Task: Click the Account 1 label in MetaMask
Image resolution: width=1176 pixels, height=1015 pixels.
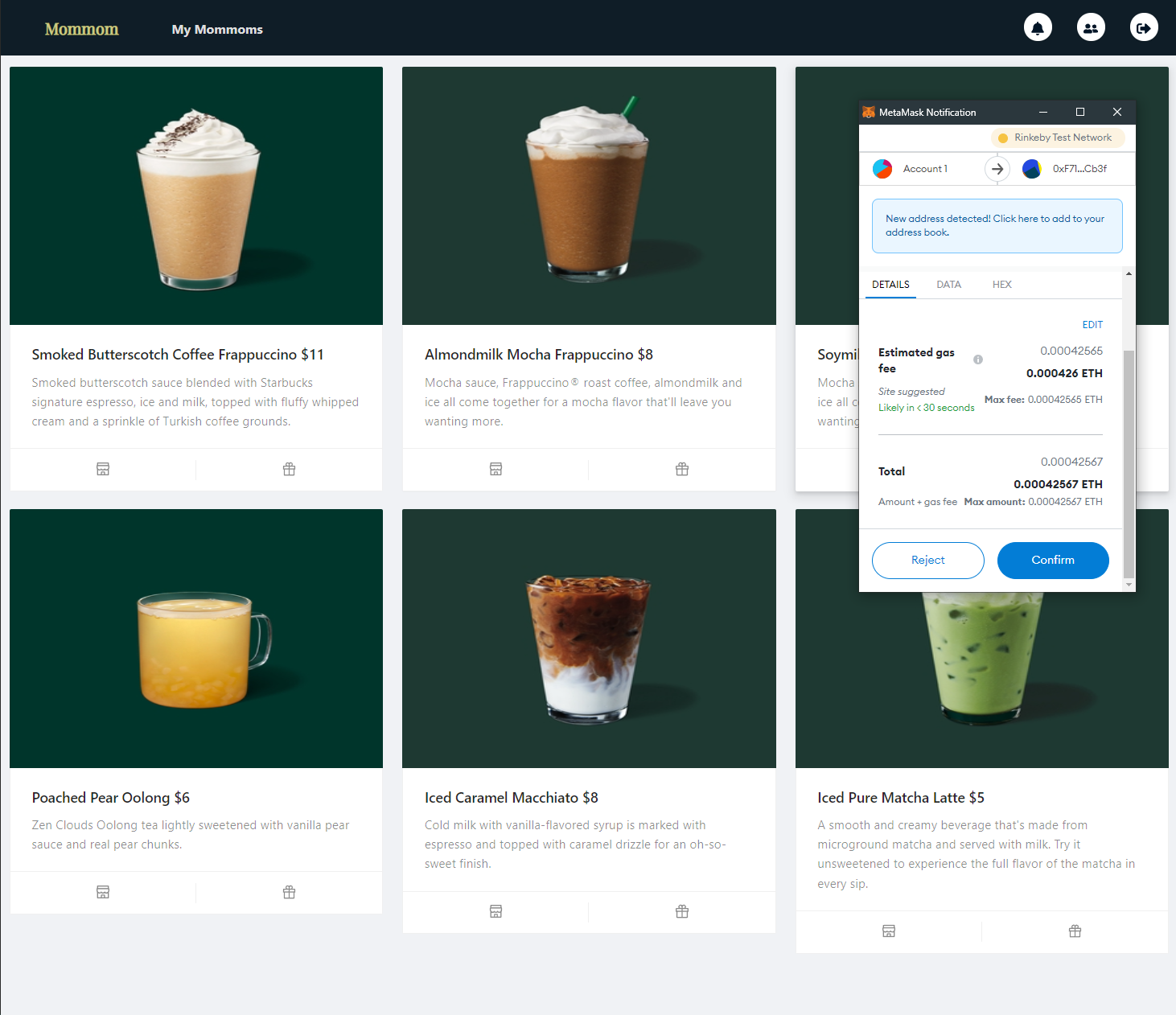Action: click(x=925, y=169)
